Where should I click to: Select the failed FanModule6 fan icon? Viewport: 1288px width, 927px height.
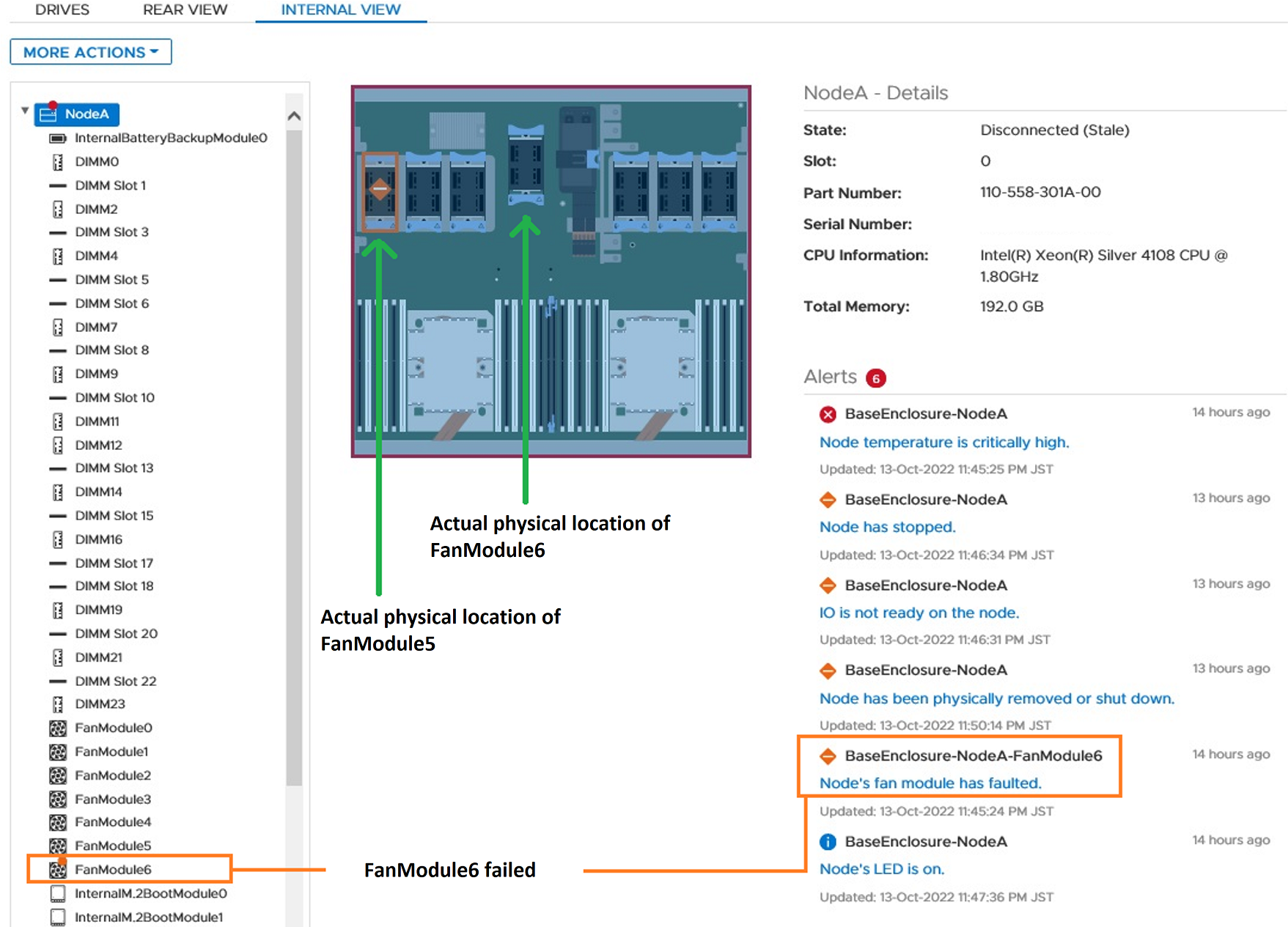coord(59,869)
